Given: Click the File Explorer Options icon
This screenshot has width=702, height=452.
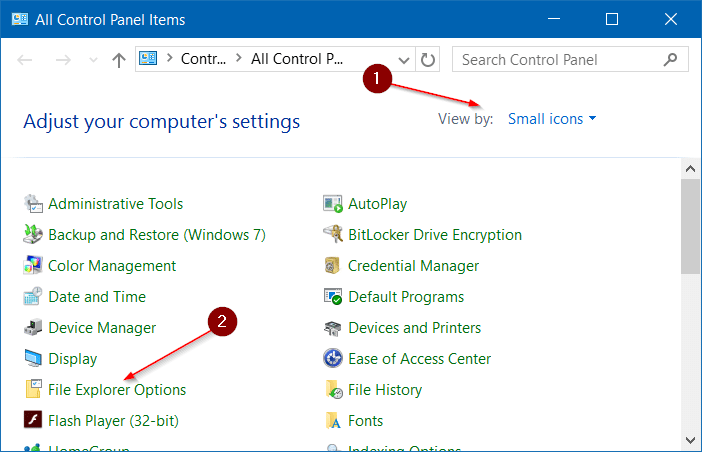Looking at the screenshot, I should 33,389.
